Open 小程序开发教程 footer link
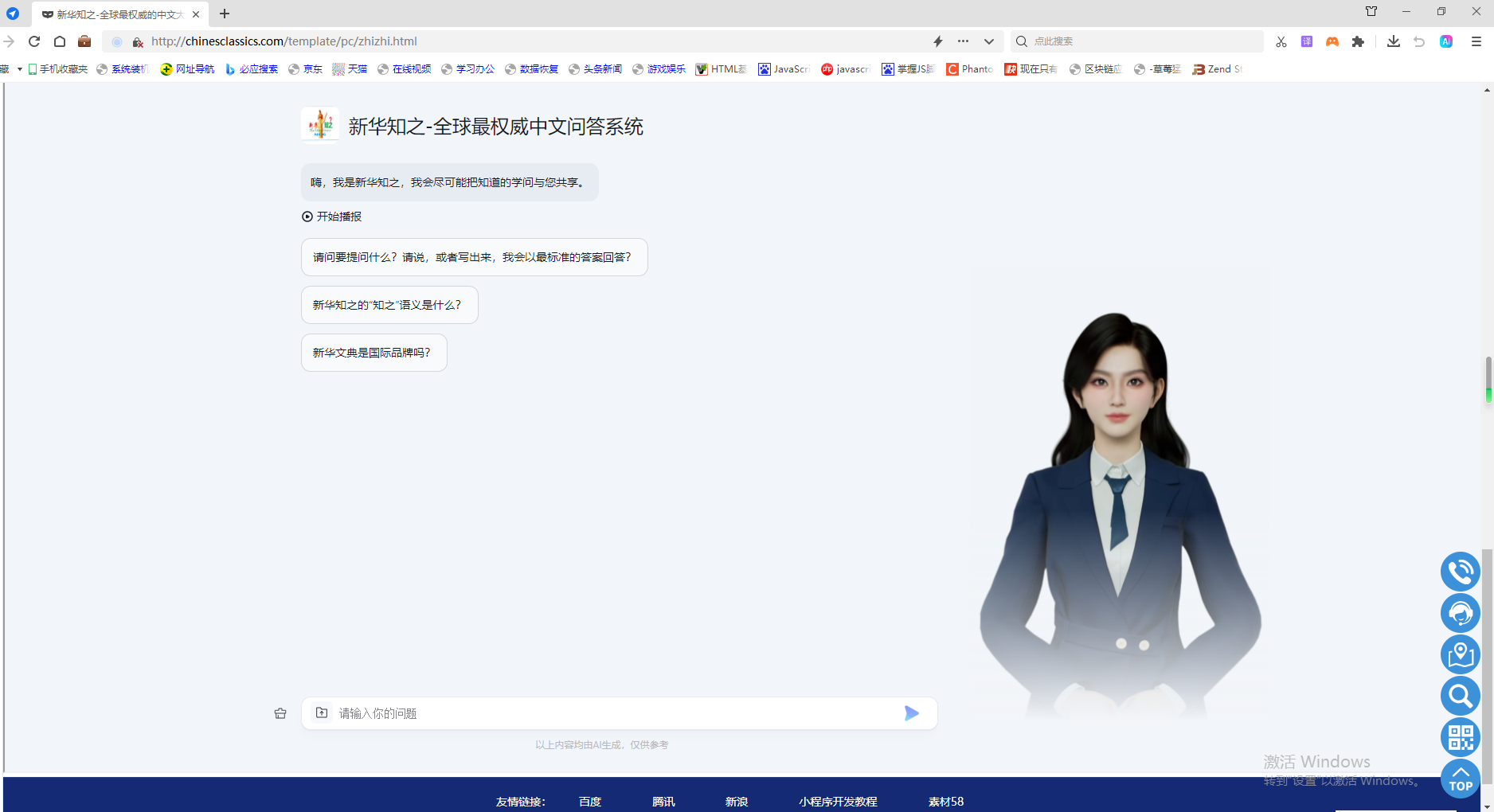The height and width of the screenshot is (812, 1494). [x=838, y=802]
